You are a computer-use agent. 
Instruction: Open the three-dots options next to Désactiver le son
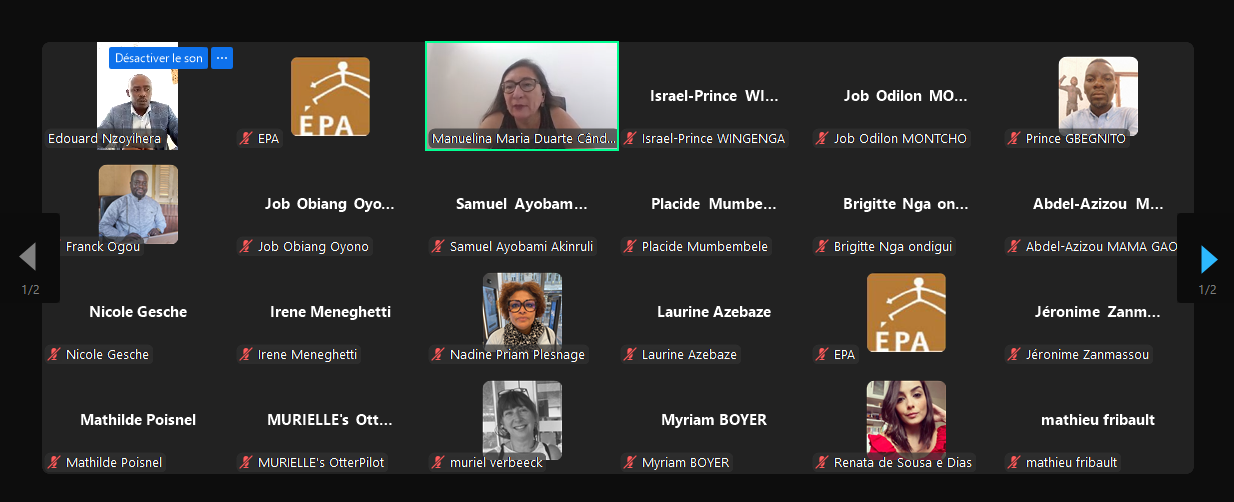coord(222,58)
